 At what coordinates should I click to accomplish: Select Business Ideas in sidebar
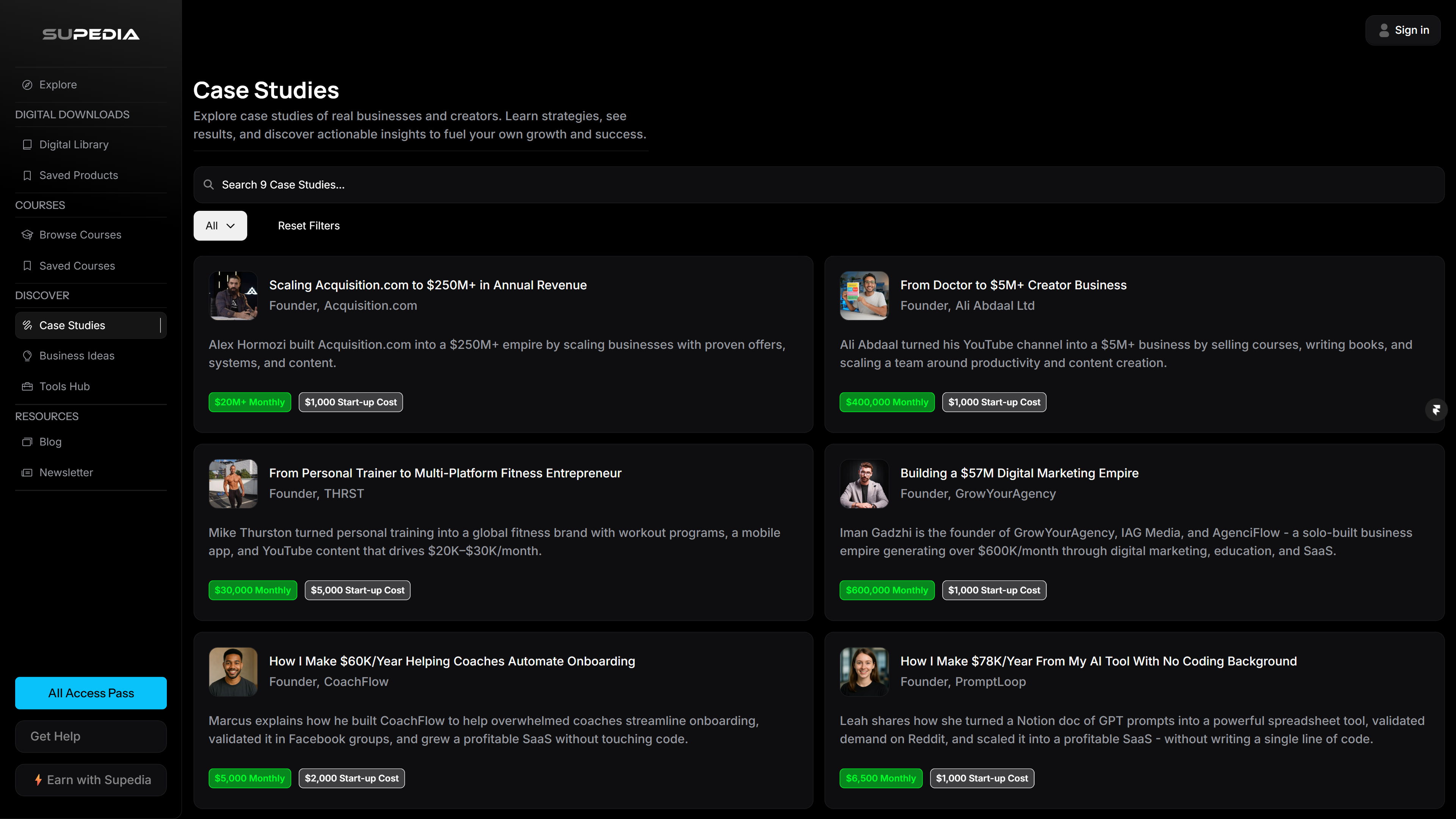(91, 356)
